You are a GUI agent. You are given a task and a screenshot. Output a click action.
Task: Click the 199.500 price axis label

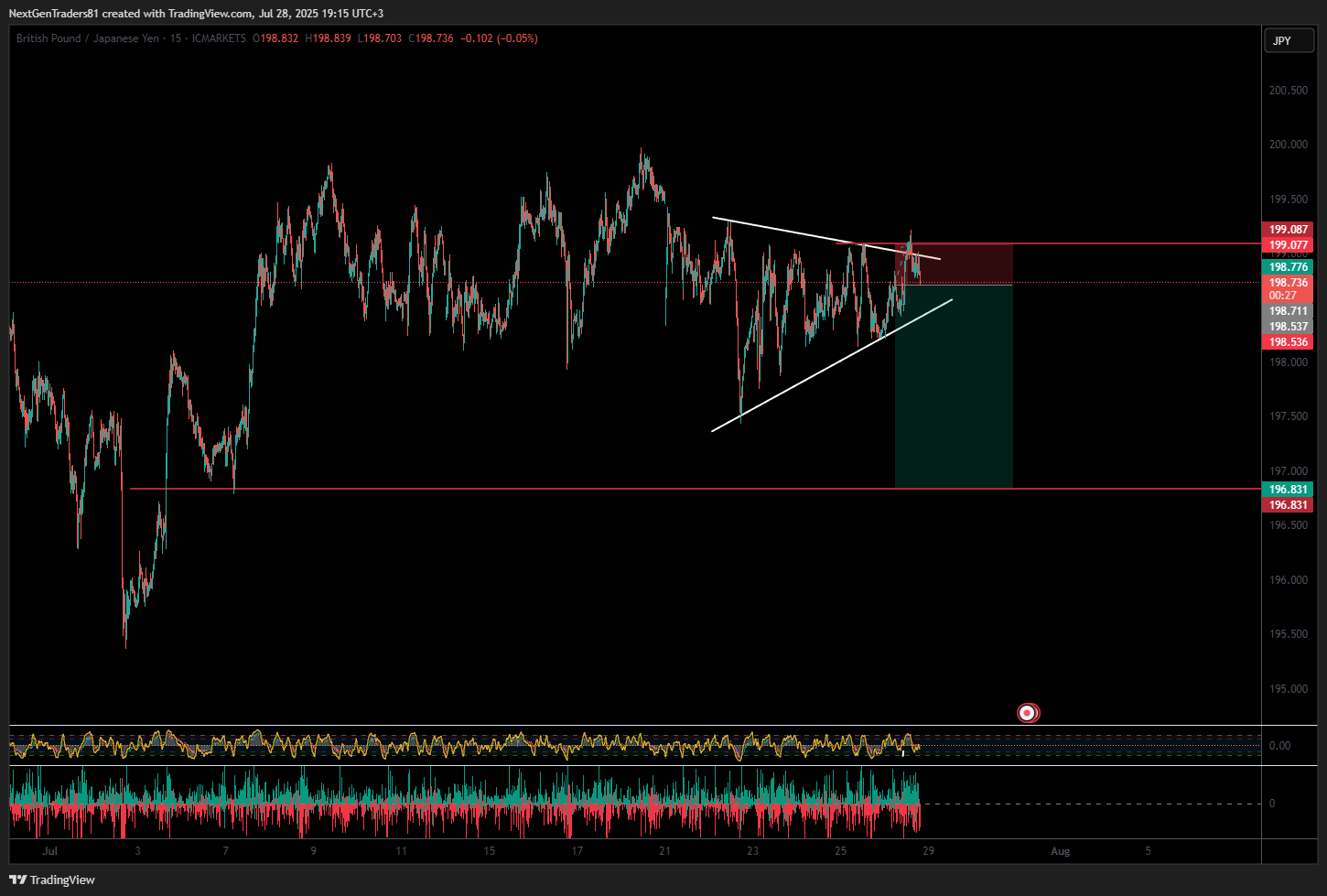coord(1288,200)
